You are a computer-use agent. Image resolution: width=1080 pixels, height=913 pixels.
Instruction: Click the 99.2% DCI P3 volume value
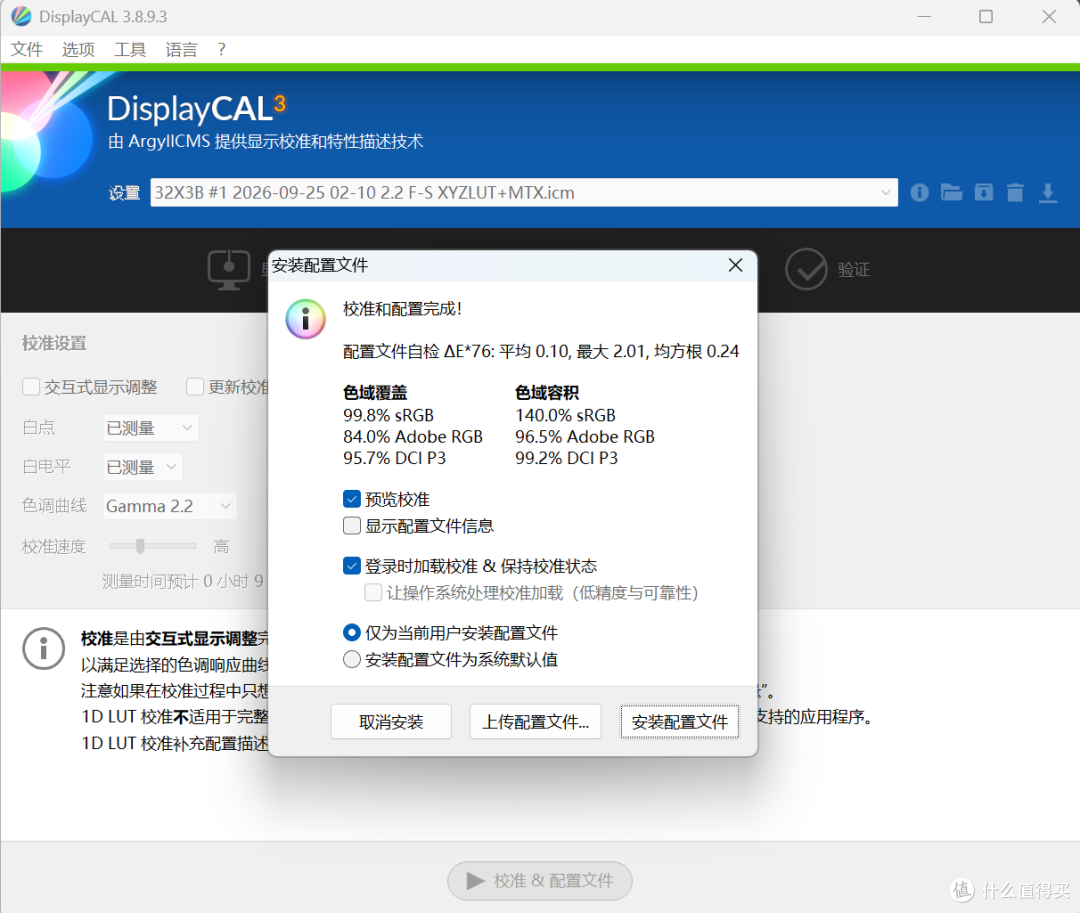[566, 458]
